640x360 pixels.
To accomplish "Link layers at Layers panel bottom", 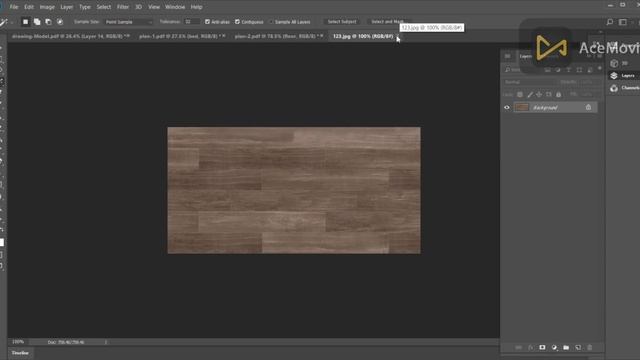I will point(518,348).
